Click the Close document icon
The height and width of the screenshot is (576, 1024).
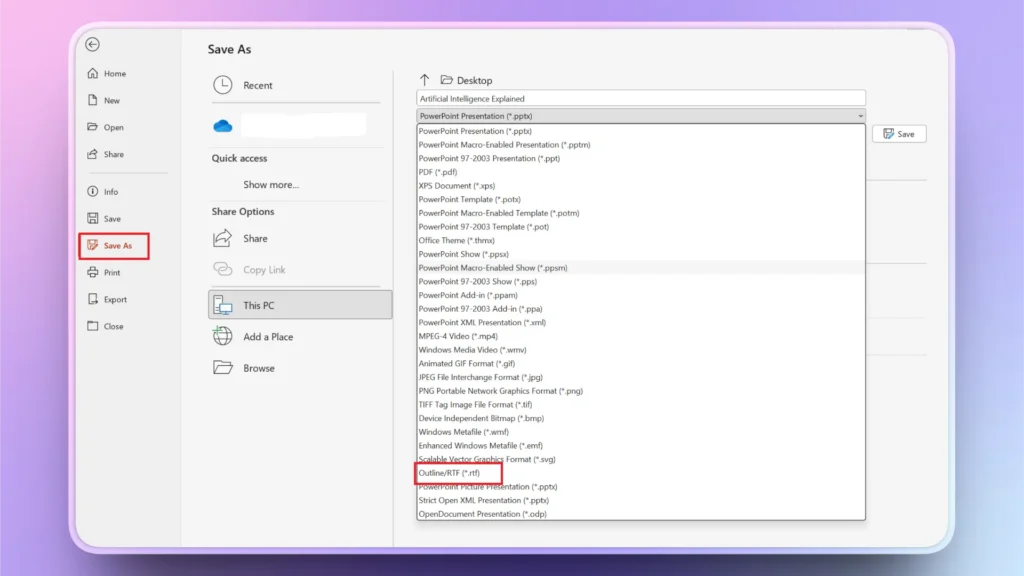(x=93, y=326)
